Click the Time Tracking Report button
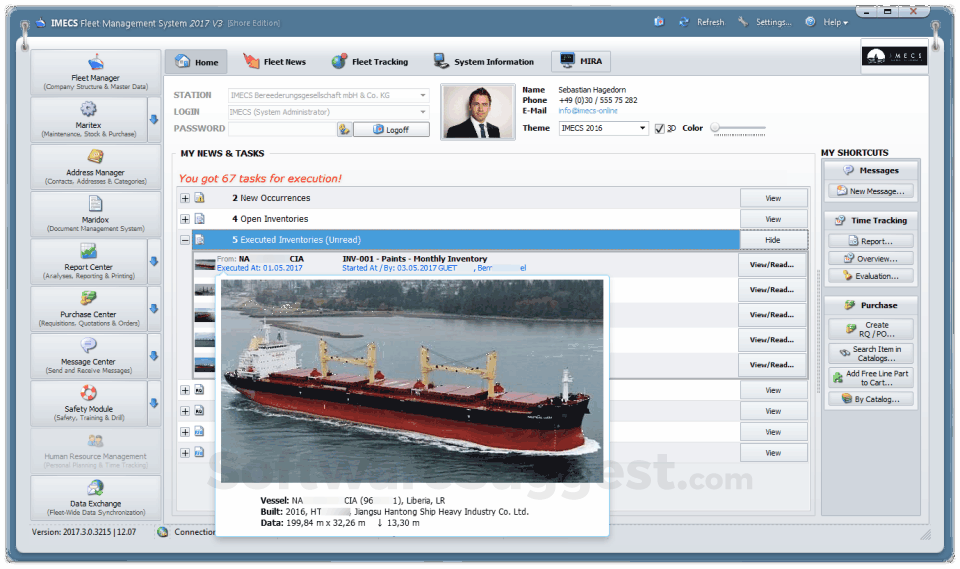 pyautogui.click(x=871, y=241)
